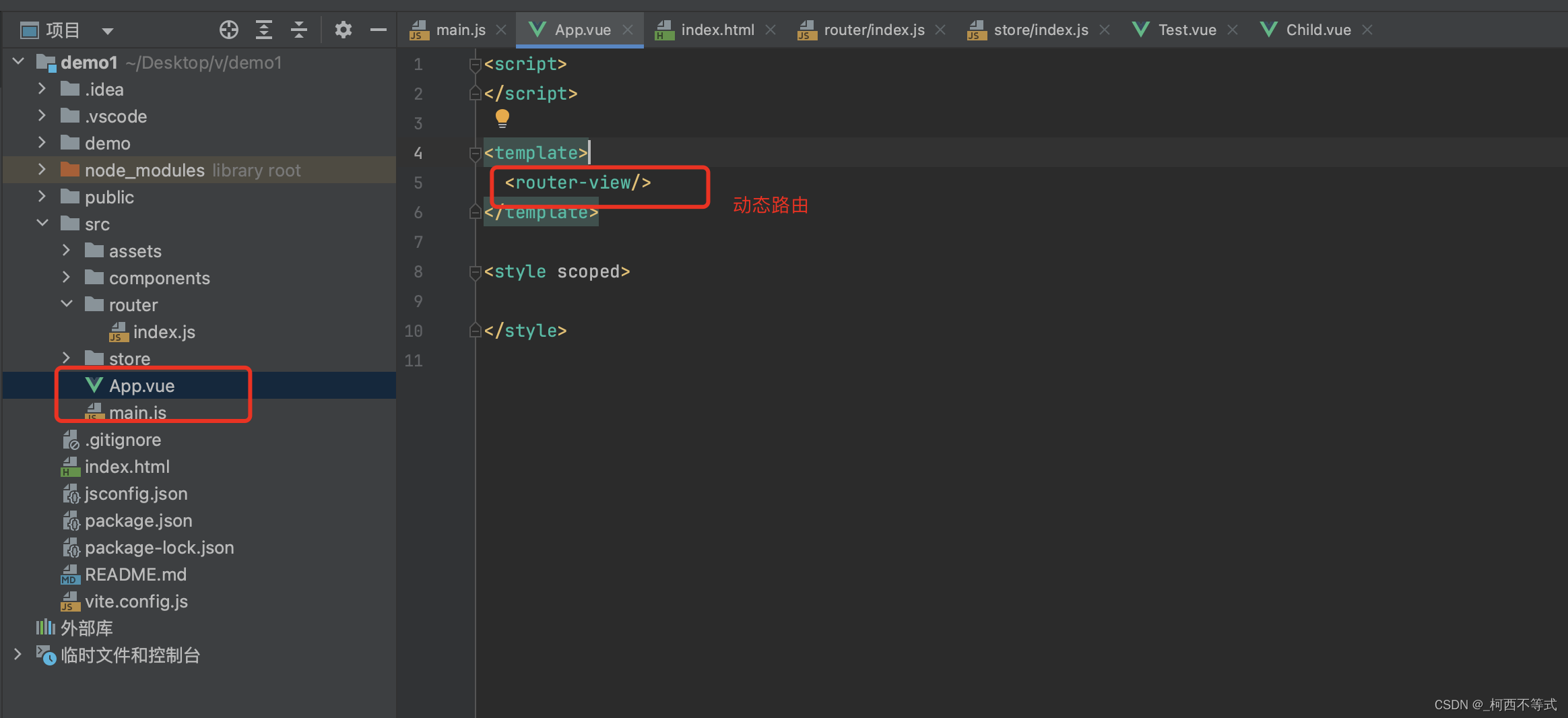Click the router-view tag in code
This screenshot has width=1568, height=718.
[578, 183]
